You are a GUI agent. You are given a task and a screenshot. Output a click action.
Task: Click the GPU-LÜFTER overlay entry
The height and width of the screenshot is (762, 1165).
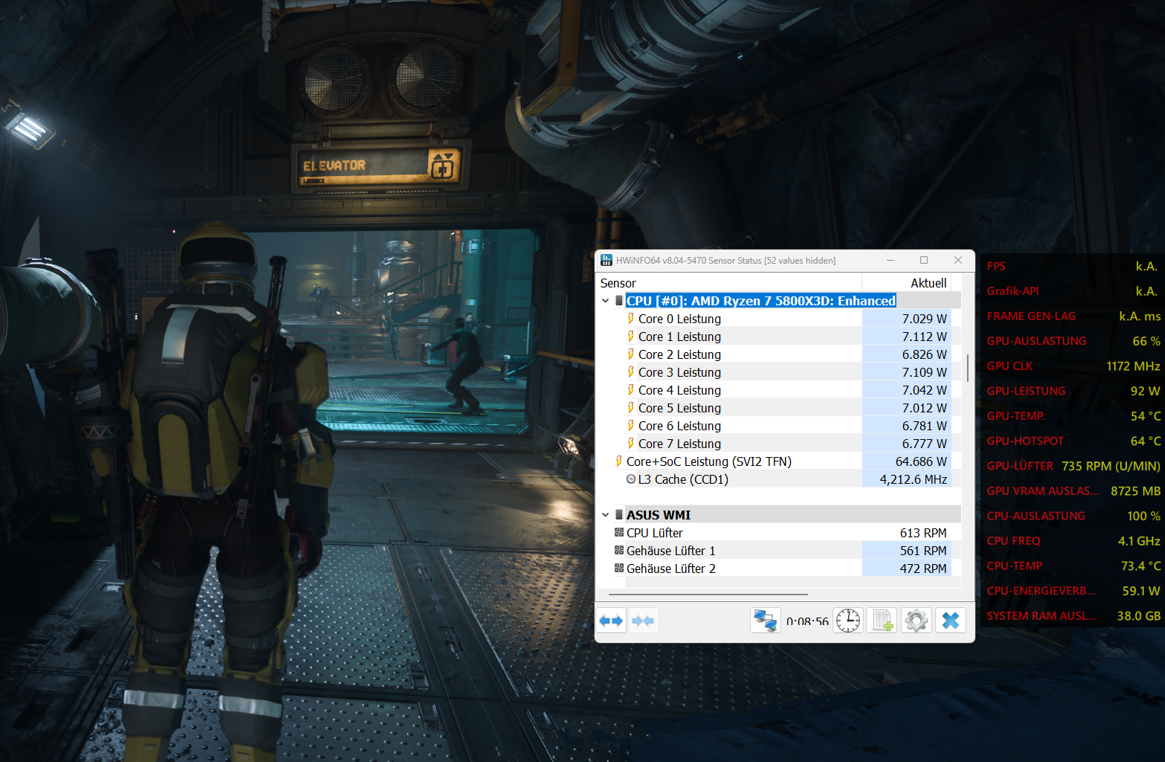coord(1073,466)
